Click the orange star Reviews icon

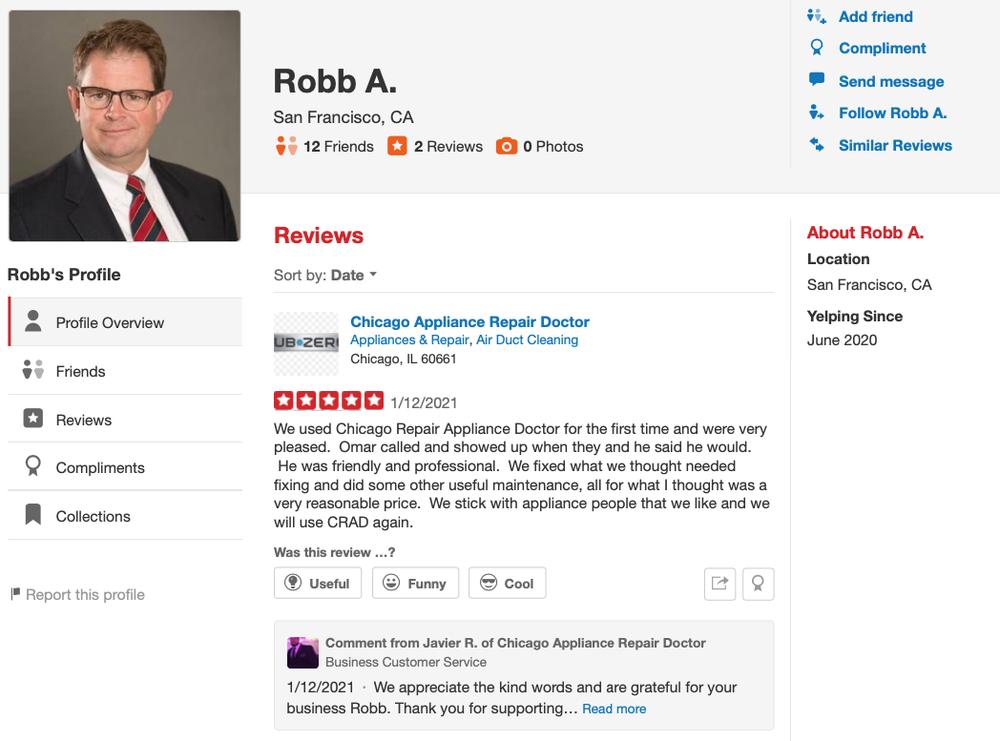[398, 146]
